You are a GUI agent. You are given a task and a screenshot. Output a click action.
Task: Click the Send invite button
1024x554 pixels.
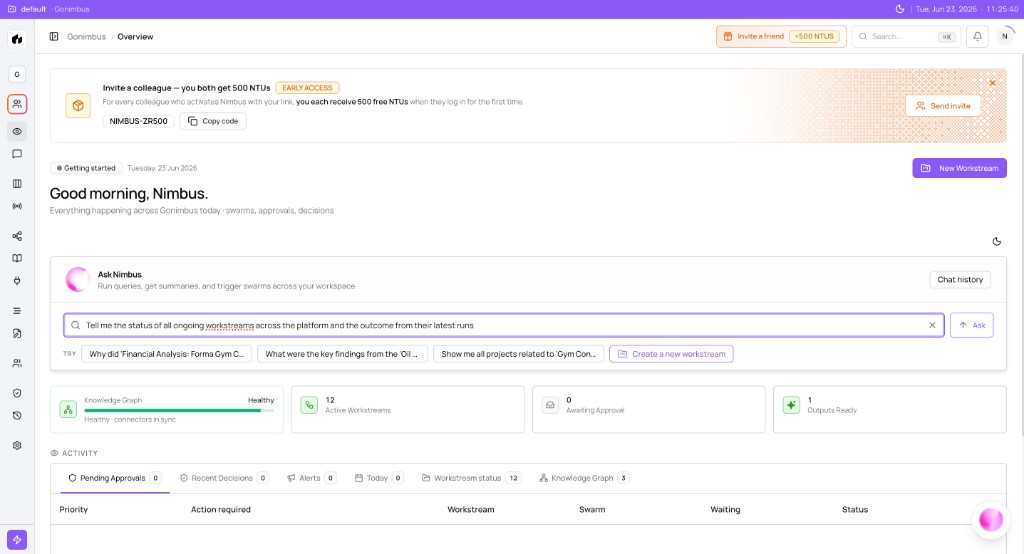tap(943, 106)
